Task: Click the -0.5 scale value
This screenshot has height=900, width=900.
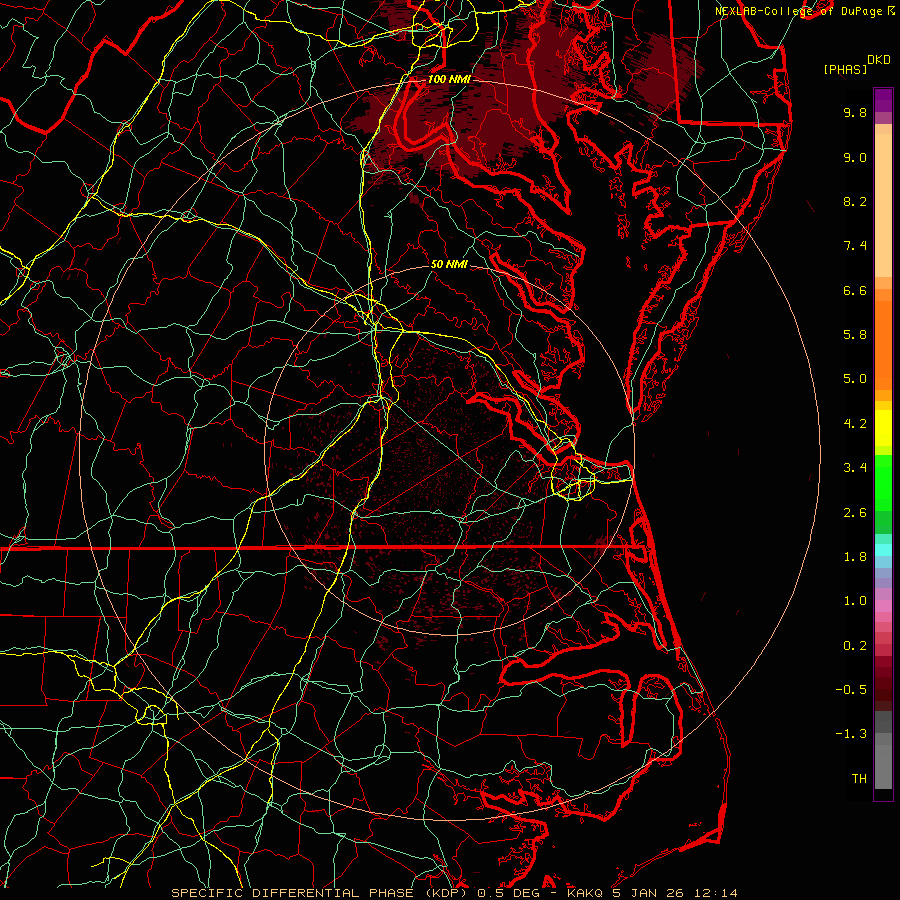Action: point(851,690)
